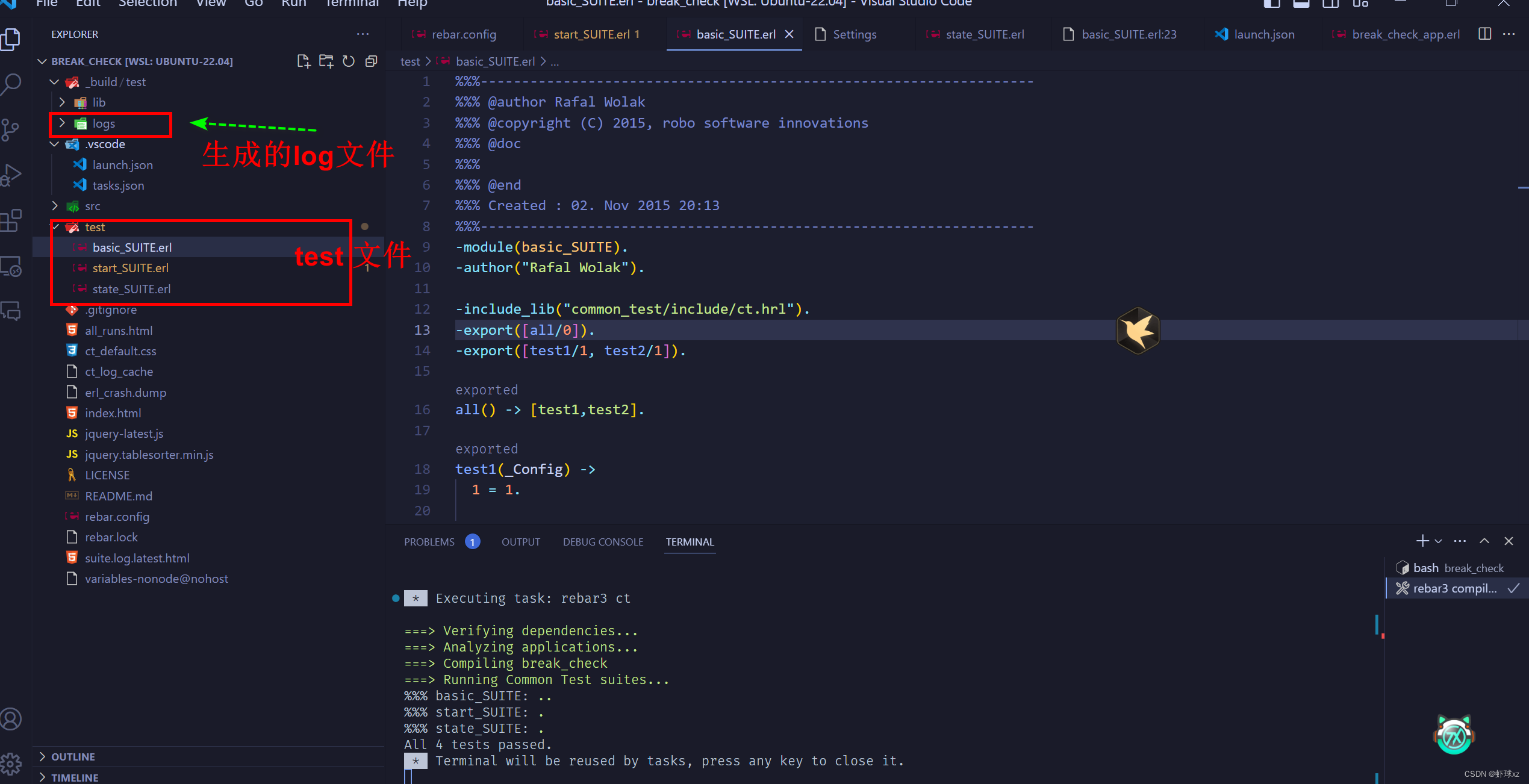Open the Extensions view icon

(11, 220)
